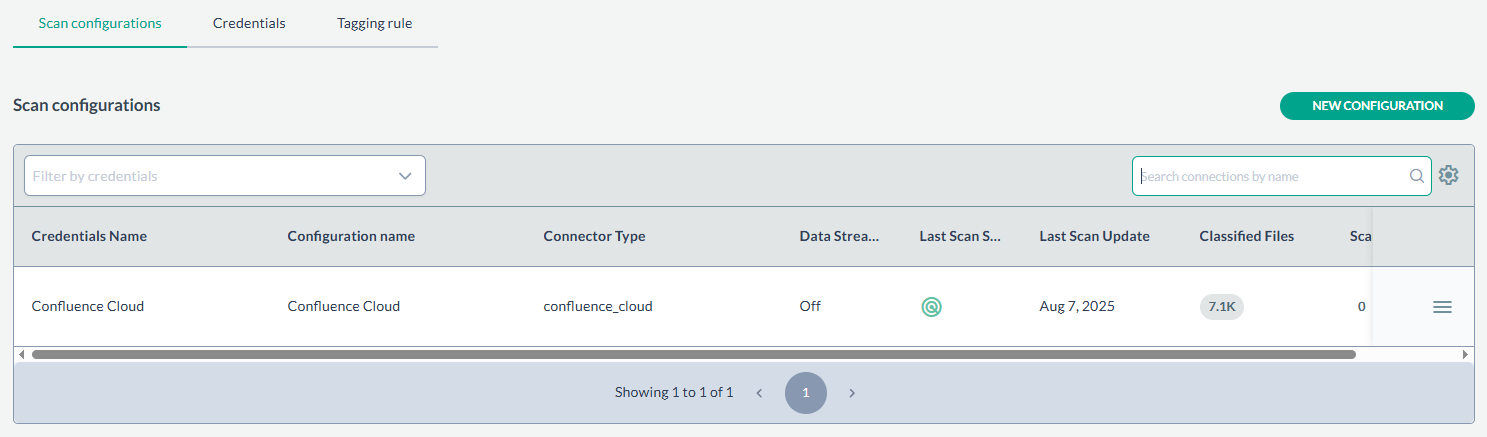Go to the next page arrow

[x=852, y=393]
